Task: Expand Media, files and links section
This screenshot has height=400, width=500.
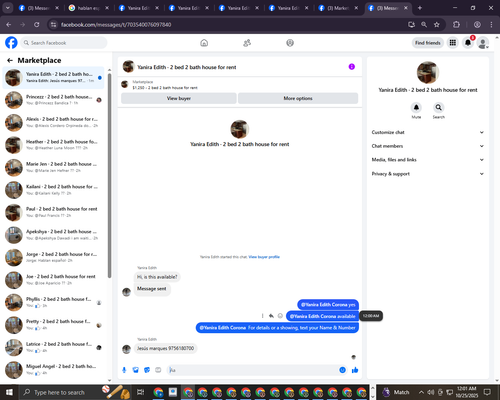Action: pyautogui.click(x=428, y=160)
